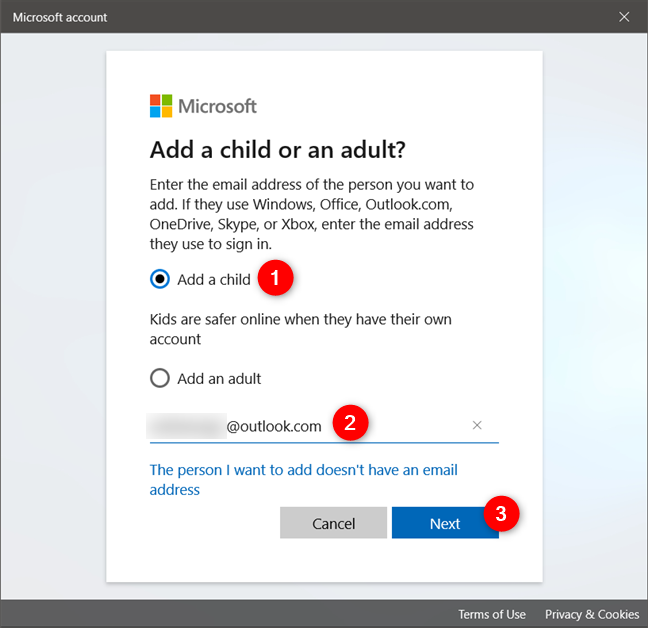Click the Next button
The width and height of the screenshot is (648, 628).
tap(445, 523)
